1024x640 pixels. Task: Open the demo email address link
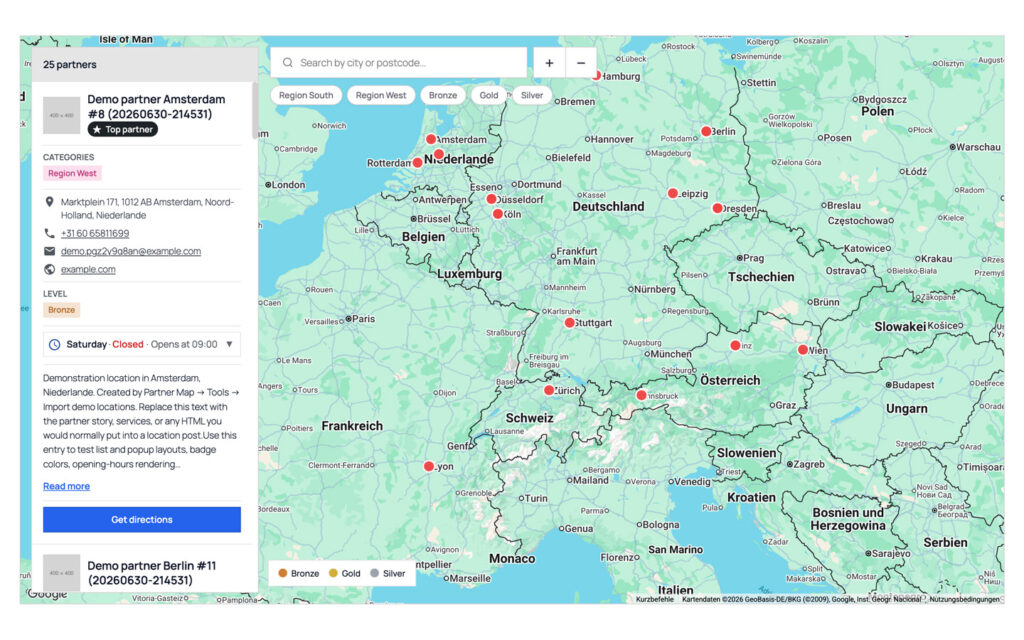(131, 251)
